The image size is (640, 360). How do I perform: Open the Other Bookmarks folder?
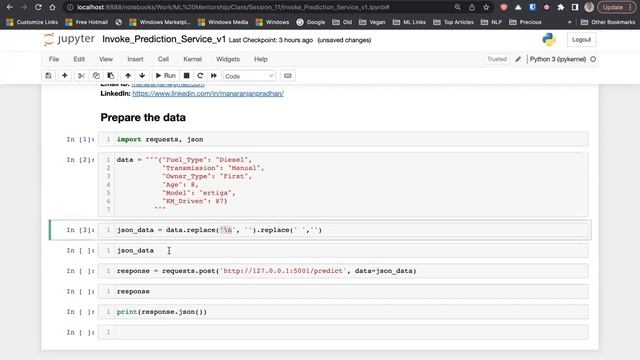pyautogui.click(x=608, y=22)
